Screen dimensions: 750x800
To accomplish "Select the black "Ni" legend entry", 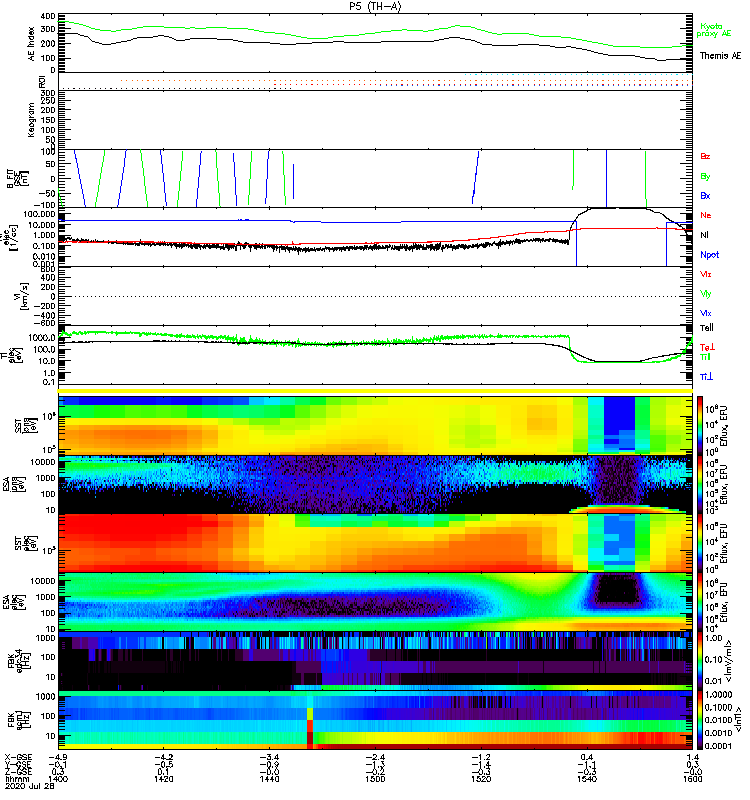I will coord(704,235).
